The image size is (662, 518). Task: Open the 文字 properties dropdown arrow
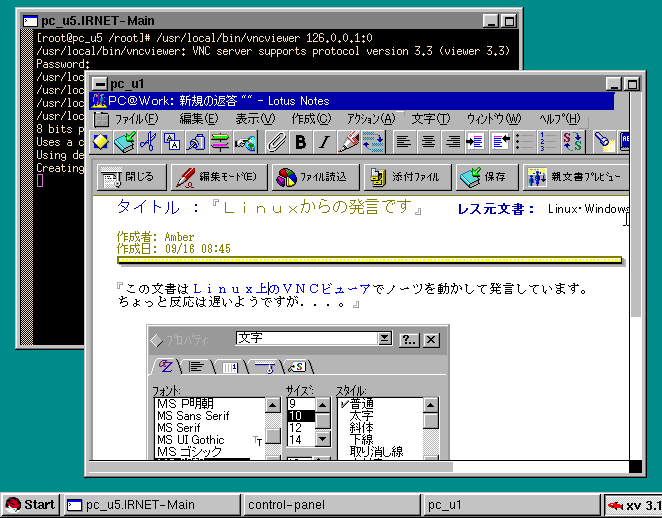tap(385, 339)
